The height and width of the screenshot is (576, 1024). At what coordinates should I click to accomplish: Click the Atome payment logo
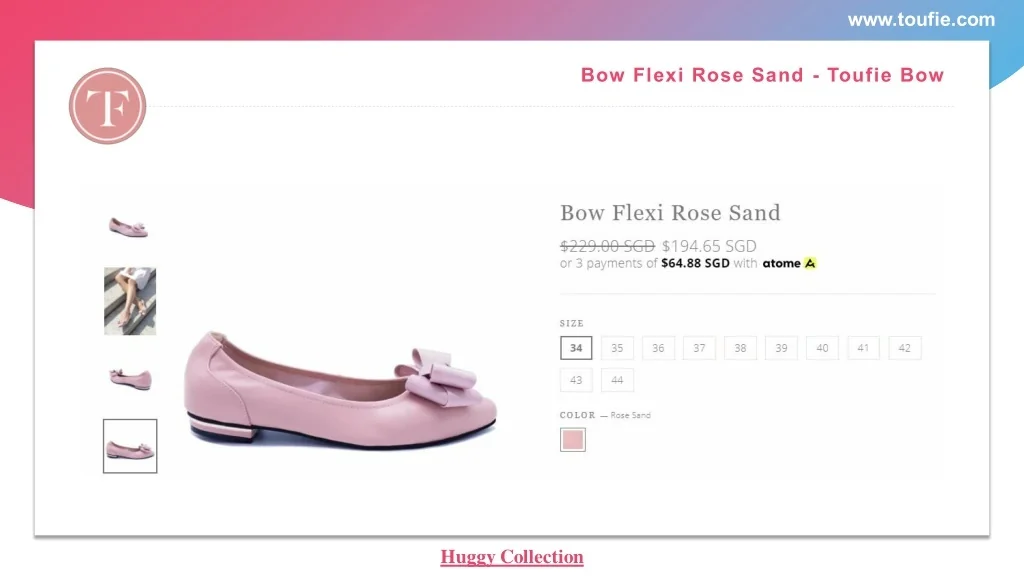[x=790, y=264]
